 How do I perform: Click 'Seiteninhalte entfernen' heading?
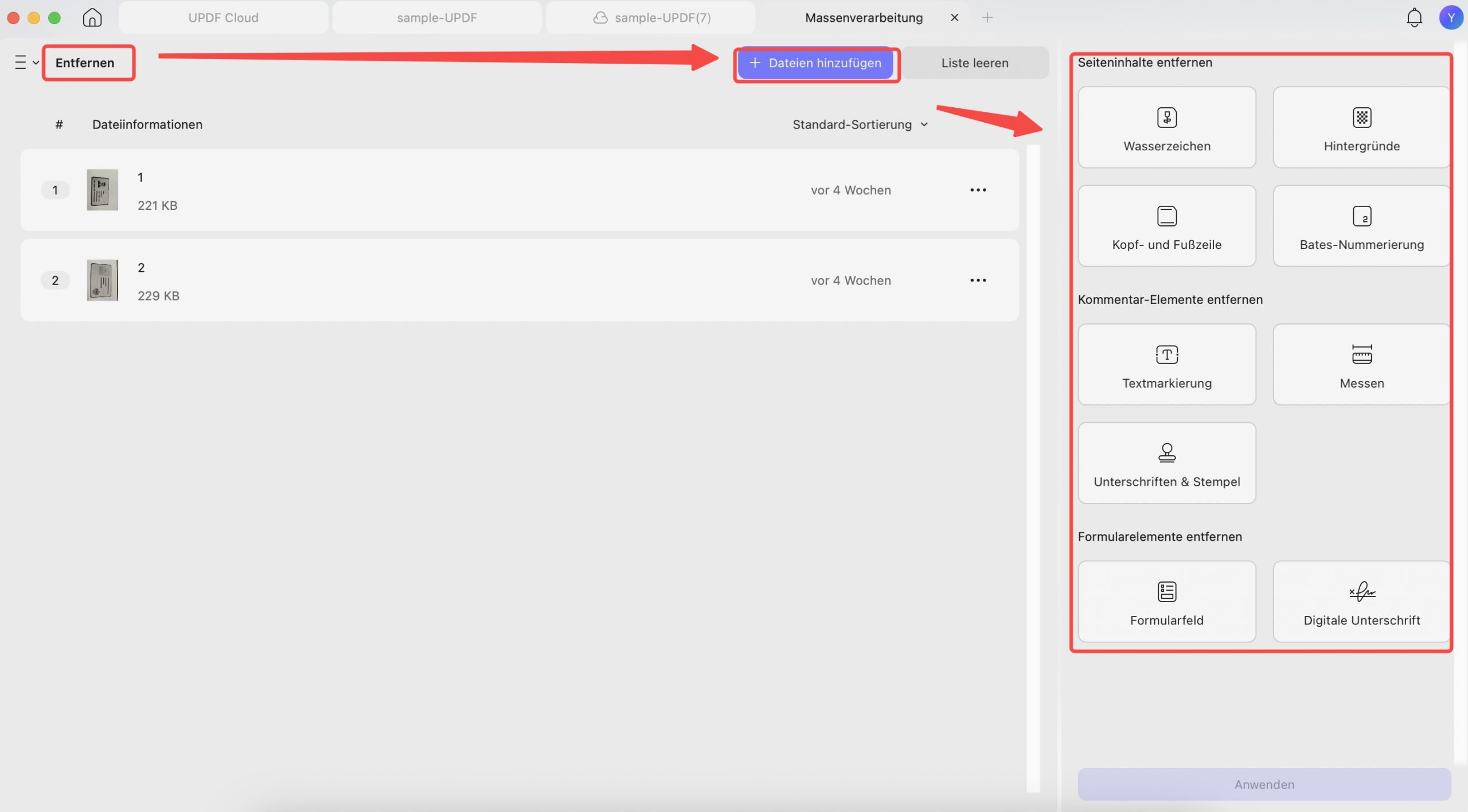[x=1145, y=62]
